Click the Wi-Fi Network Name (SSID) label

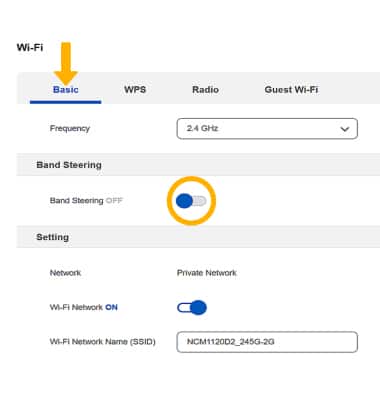103,342
